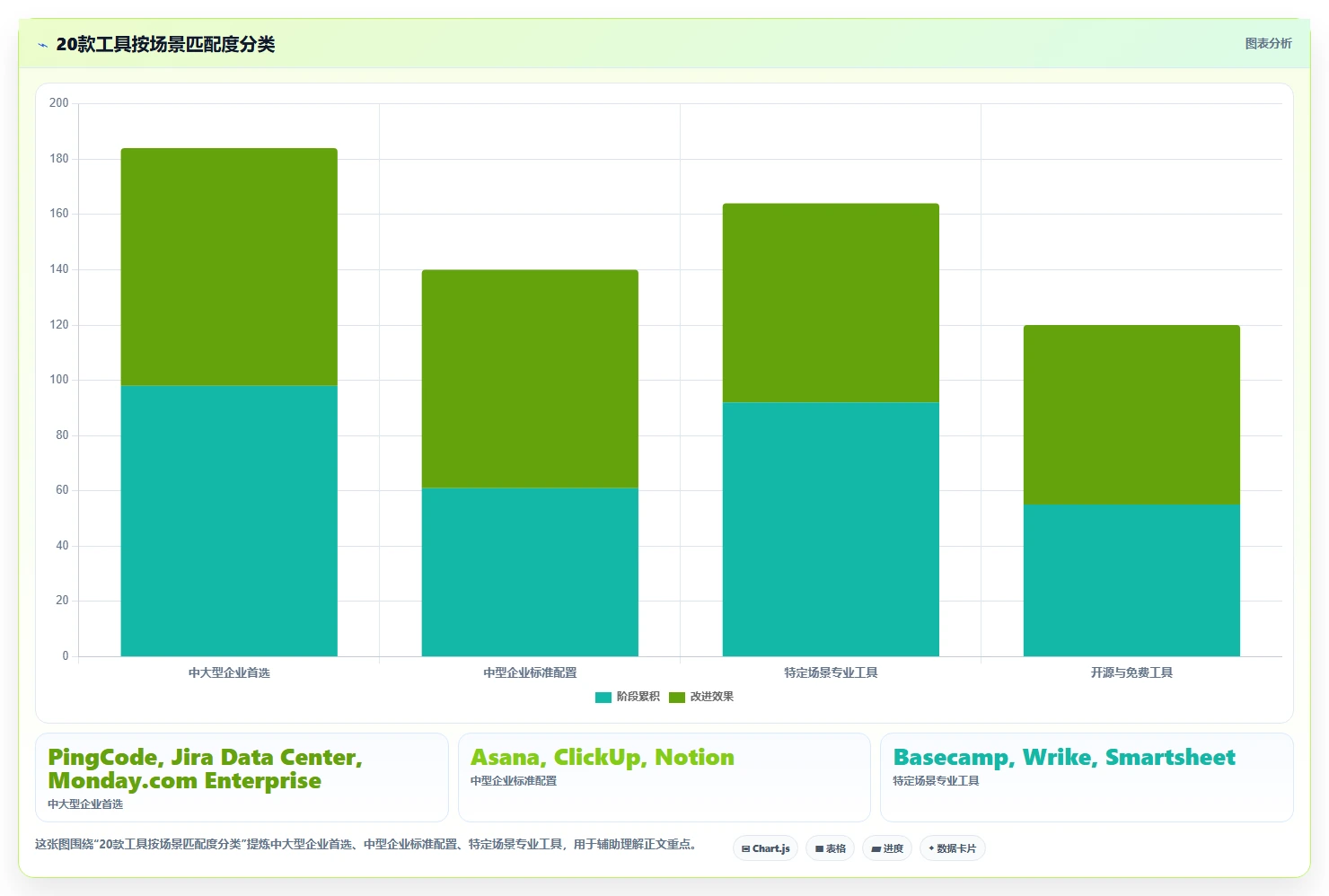The width and height of the screenshot is (1329, 896).
Task: Select the 数据卡片 tag chip
Action: (952, 848)
